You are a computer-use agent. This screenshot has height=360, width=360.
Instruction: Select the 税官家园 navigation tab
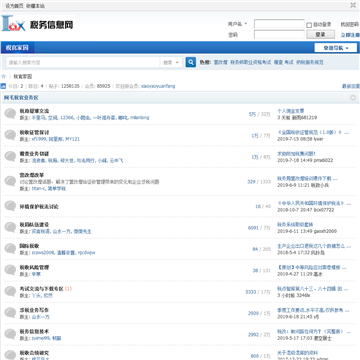click(17, 48)
